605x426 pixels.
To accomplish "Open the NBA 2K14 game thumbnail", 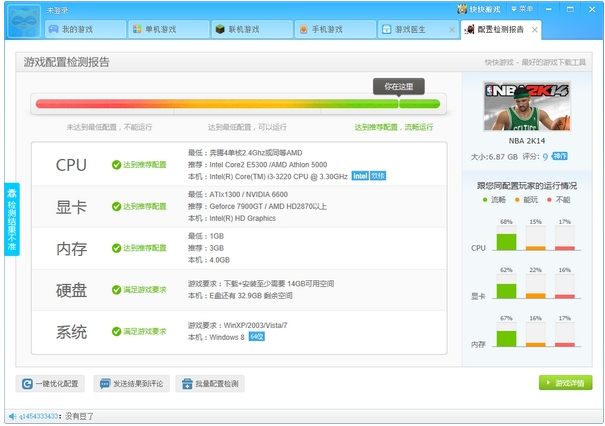I will click(x=519, y=113).
